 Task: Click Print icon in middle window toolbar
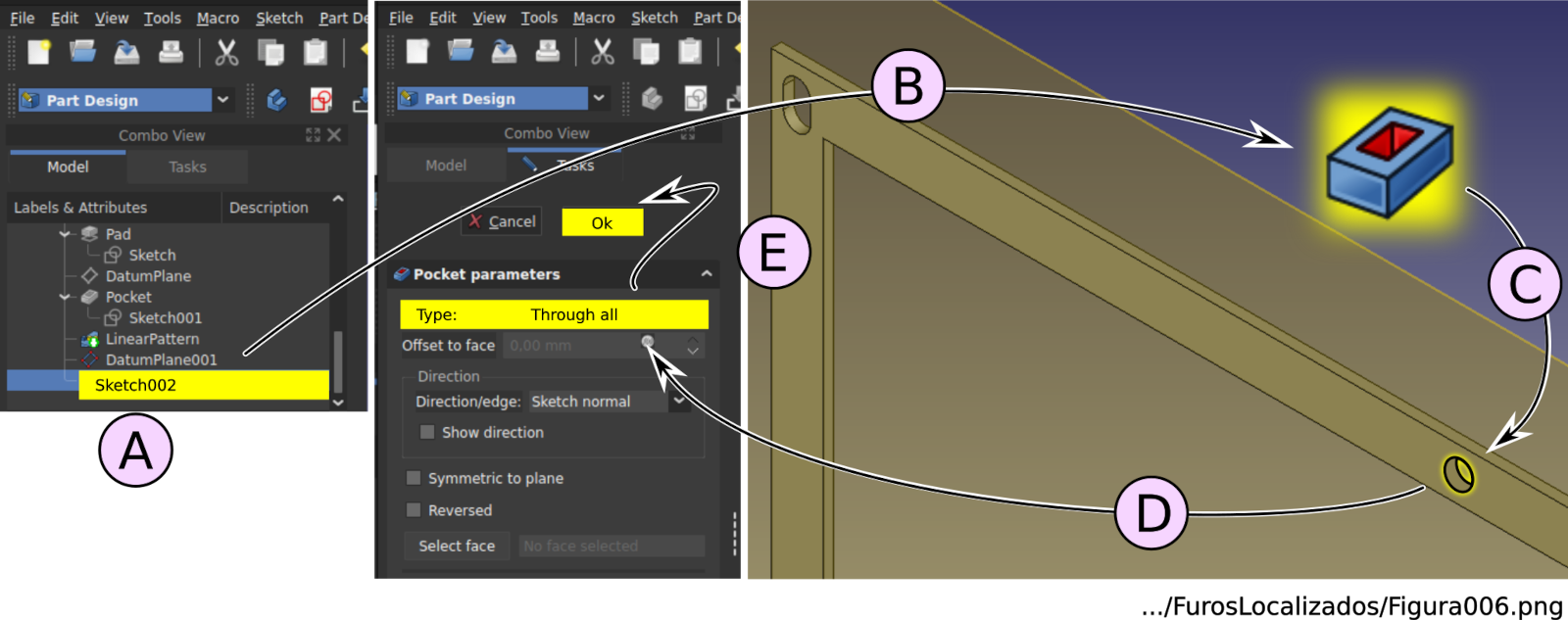tap(547, 51)
